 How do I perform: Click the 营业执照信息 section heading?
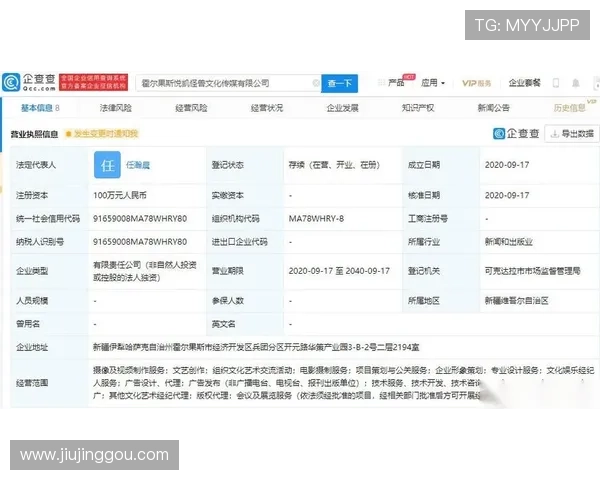pyautogui.click(x=34, y=134)
